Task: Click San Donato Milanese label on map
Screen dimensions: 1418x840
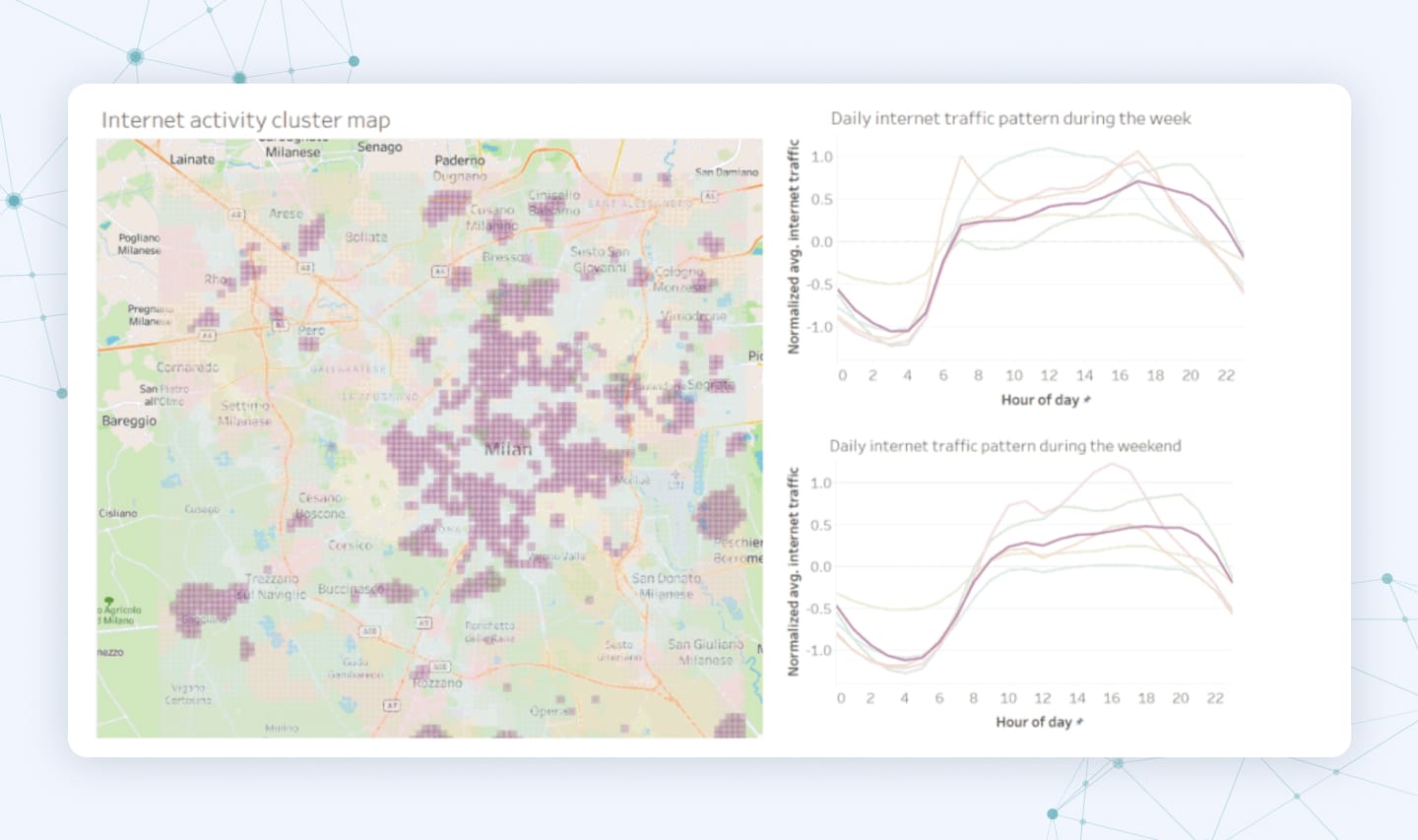Action: (667, 586)
